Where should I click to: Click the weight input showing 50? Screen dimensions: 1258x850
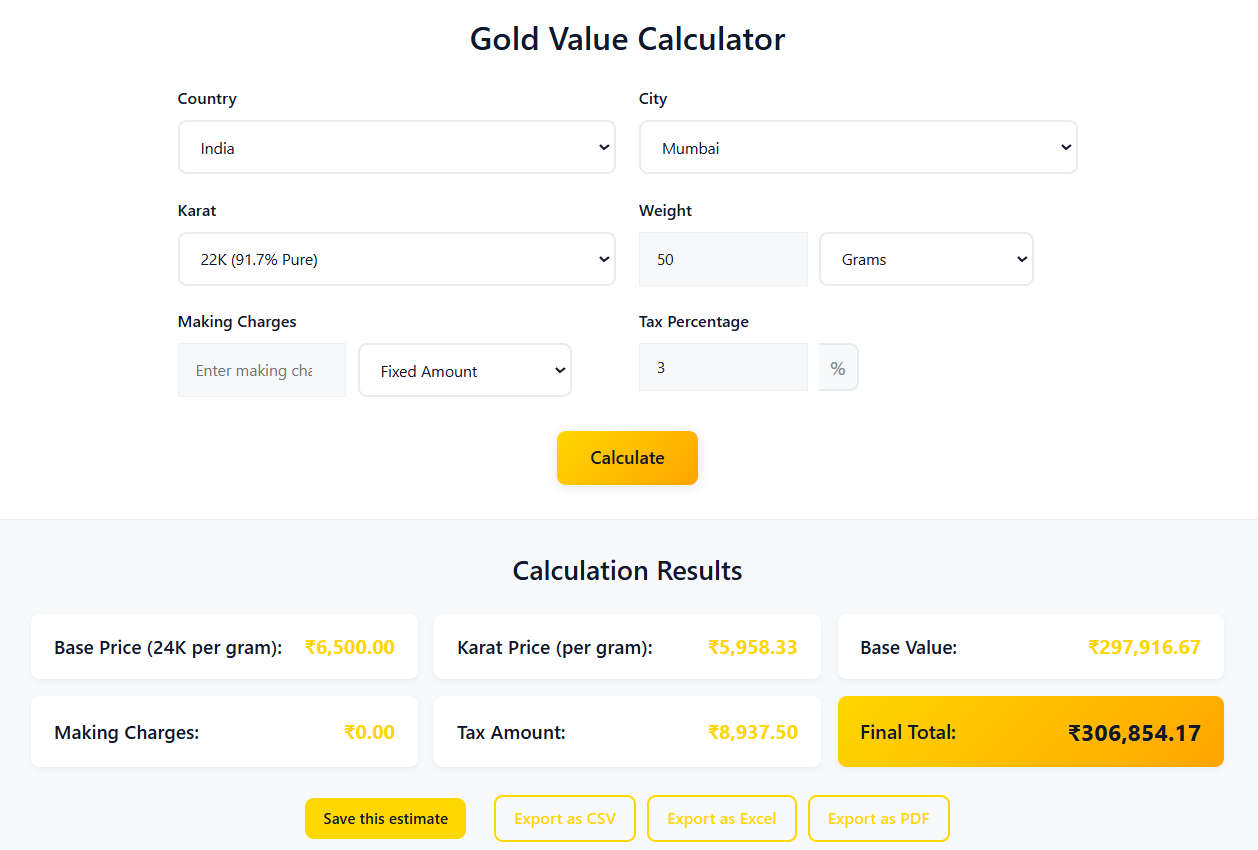pyautogui.click(x=722, y=258)
